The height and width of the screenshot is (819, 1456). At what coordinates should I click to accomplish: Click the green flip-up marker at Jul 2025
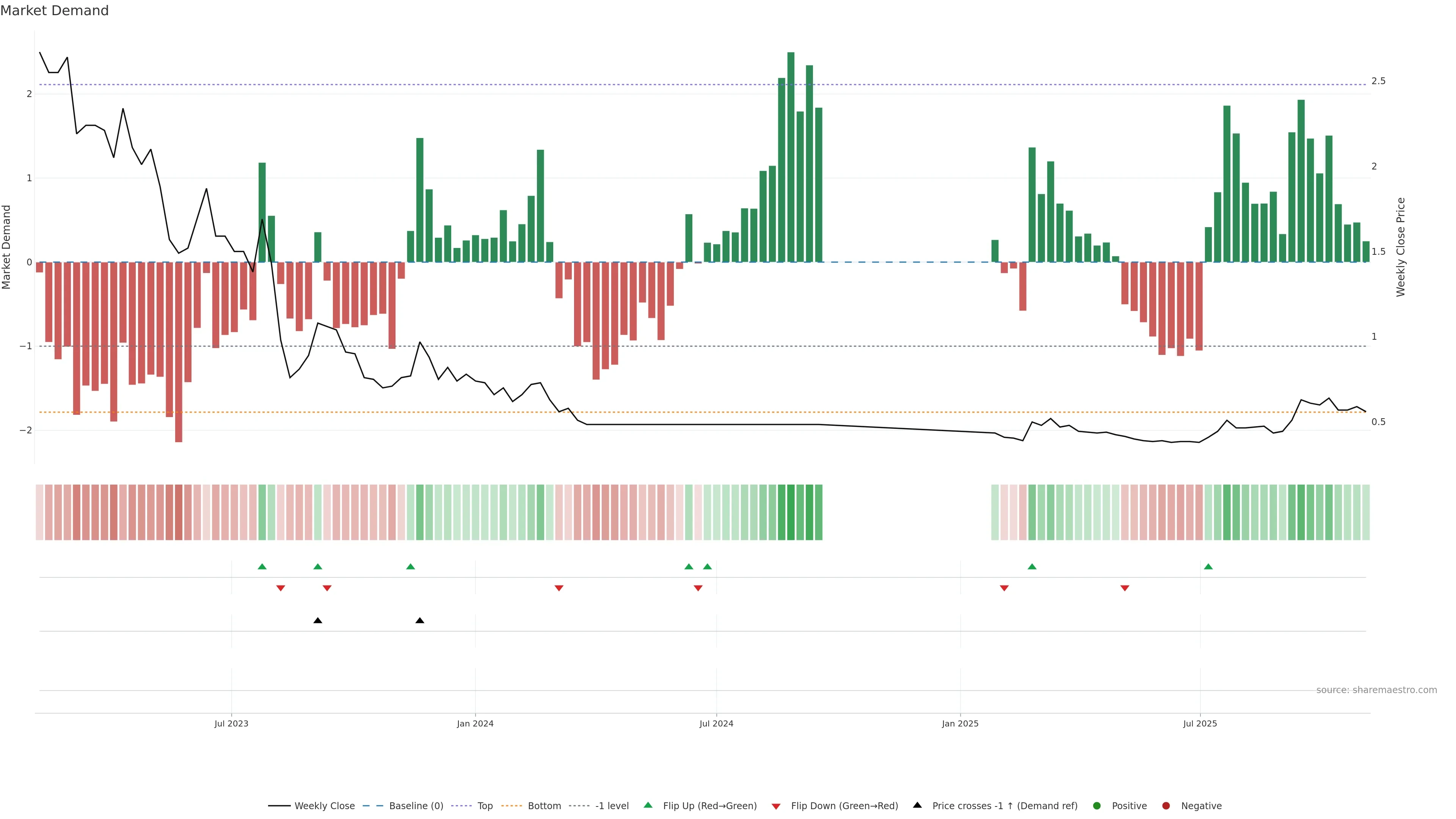tap(1208, 566)
